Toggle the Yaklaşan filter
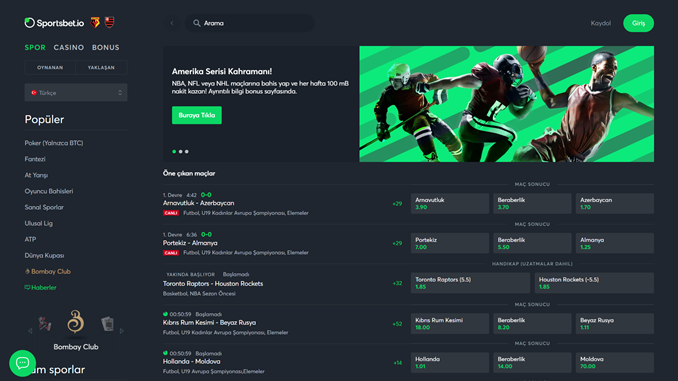This screenshot has width=678, height=381. pyautogui.click(x=101, y=67)
